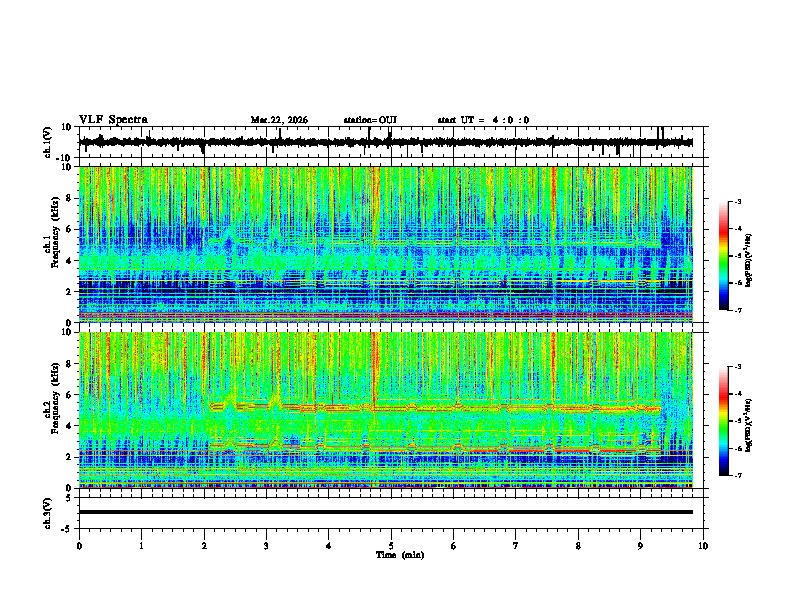Click the "6" kHz tick on ch.1 frequency axis
Image resolution: width=792 pixels, height=612 pixels.
point(70,230)
